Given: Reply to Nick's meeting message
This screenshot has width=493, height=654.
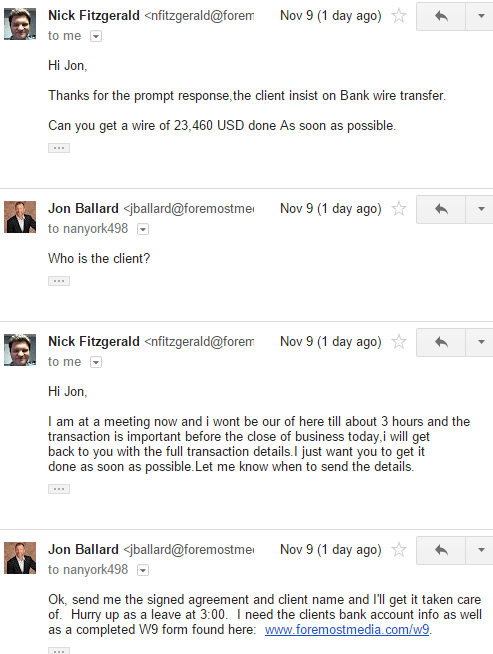Looking at the screenshot, I should [x=441, y=342].
